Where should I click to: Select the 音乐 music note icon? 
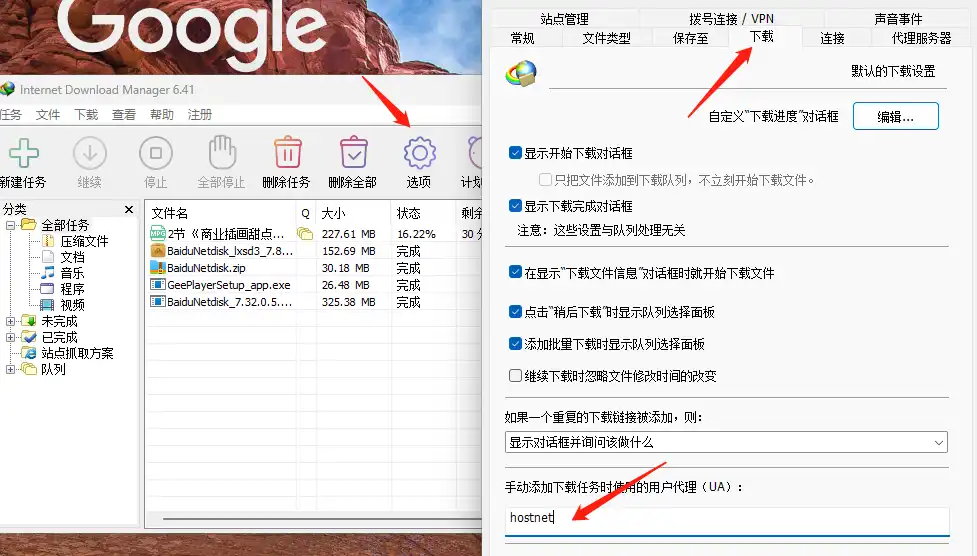[48, 272]
